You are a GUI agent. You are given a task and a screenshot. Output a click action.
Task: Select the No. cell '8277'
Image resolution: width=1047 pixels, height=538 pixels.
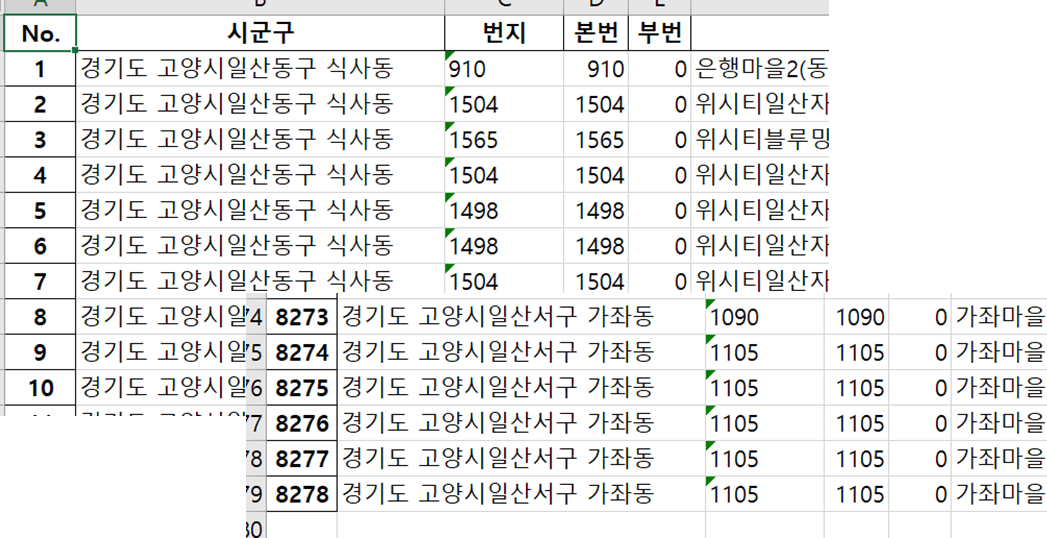coord(302,459)
